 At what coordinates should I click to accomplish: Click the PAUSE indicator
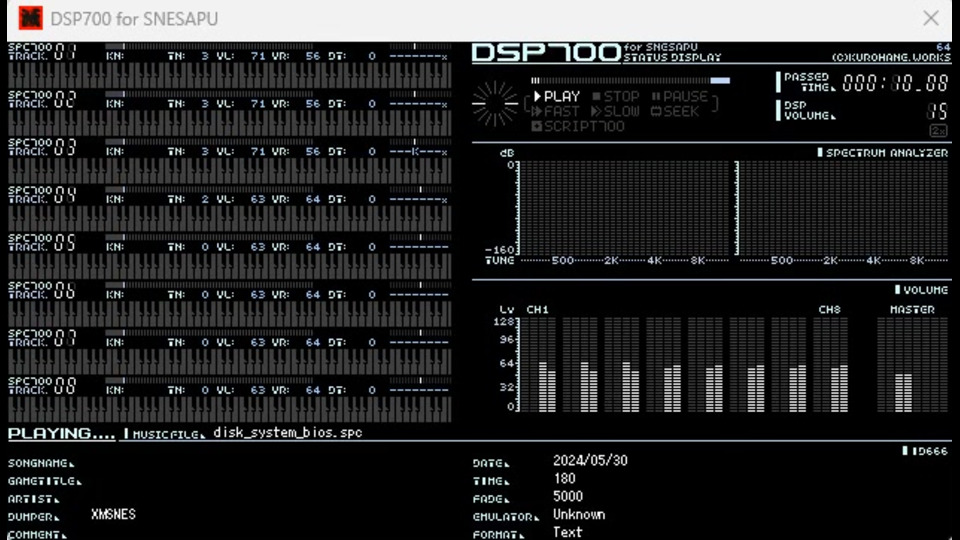tap(680, 97)
